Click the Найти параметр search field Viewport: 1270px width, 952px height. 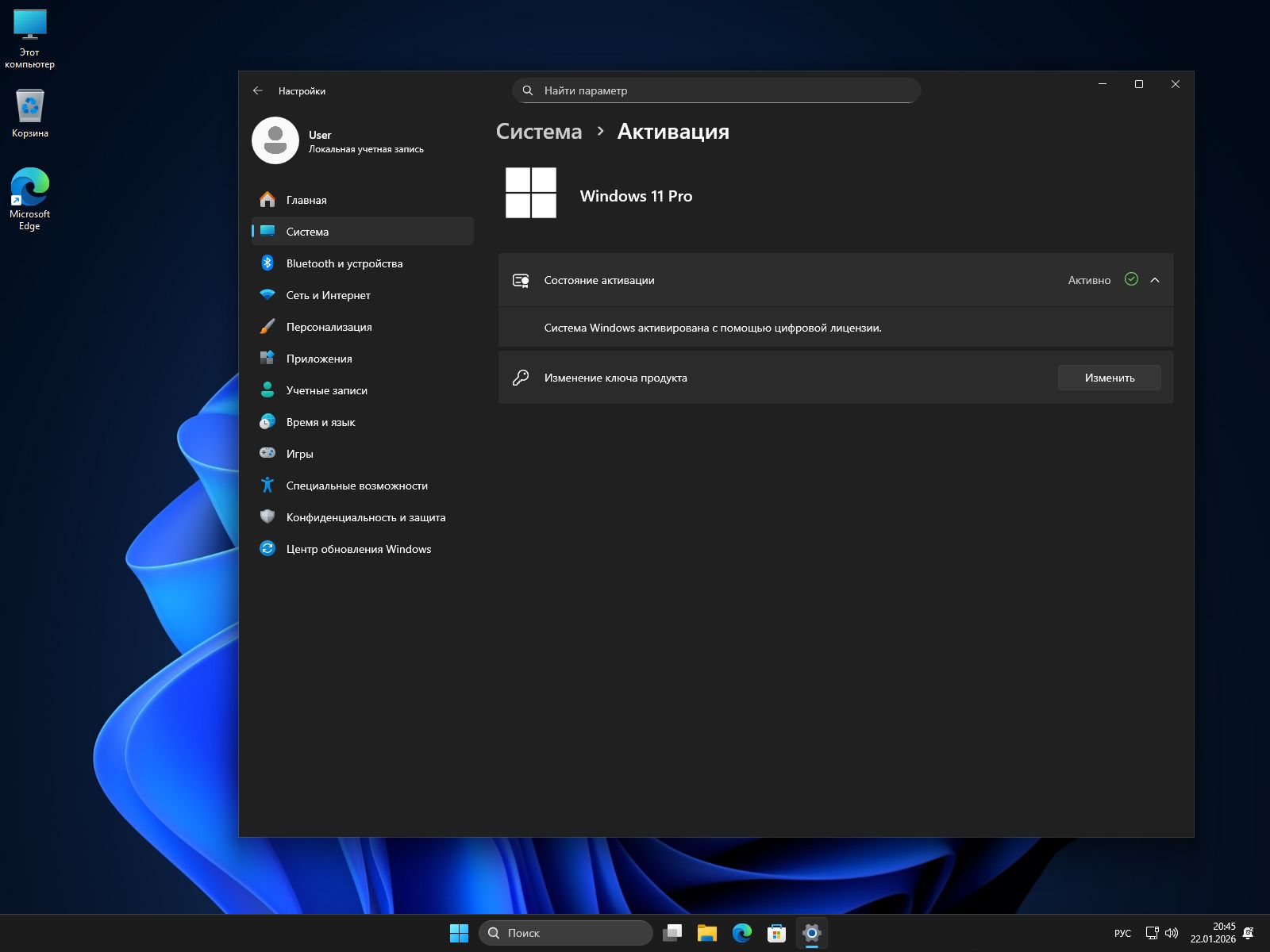[x=716, y=90]
